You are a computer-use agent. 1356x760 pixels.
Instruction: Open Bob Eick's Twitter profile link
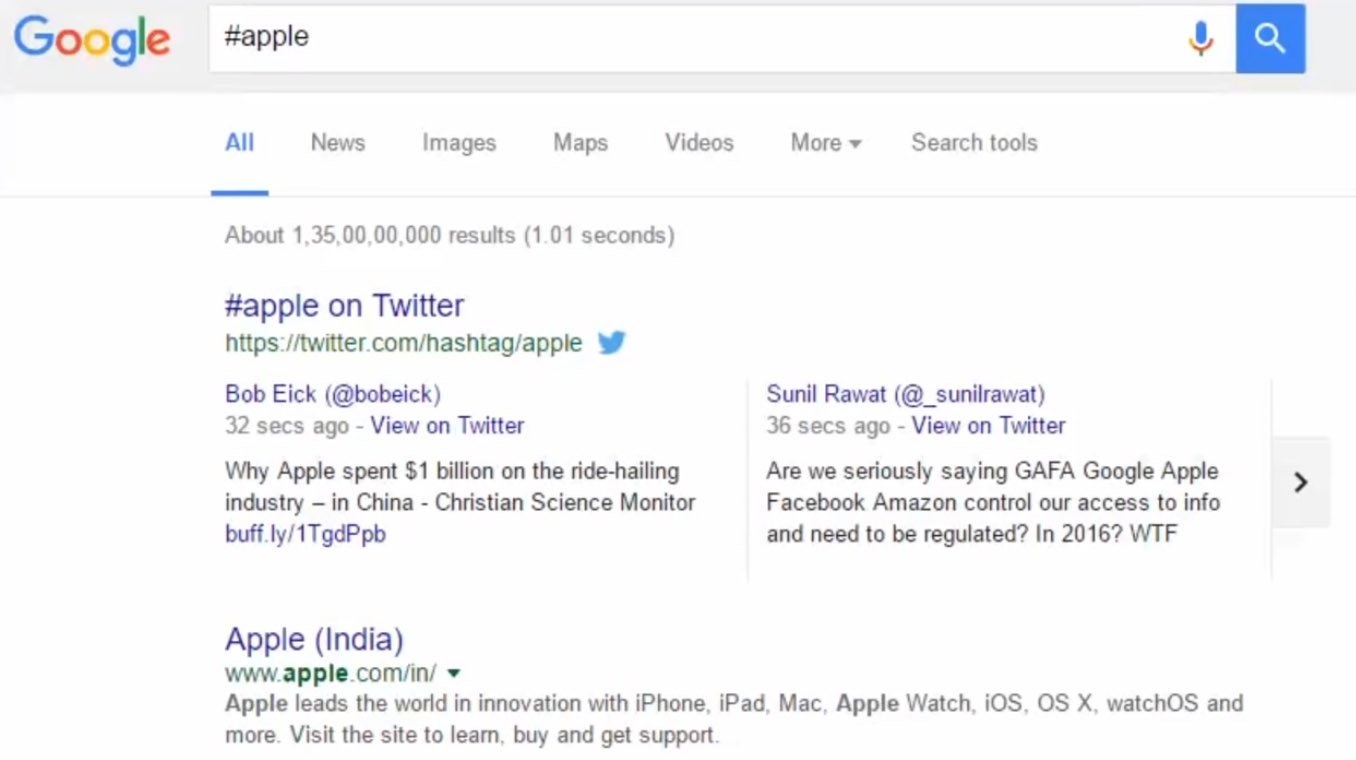[x=332, y=394]
